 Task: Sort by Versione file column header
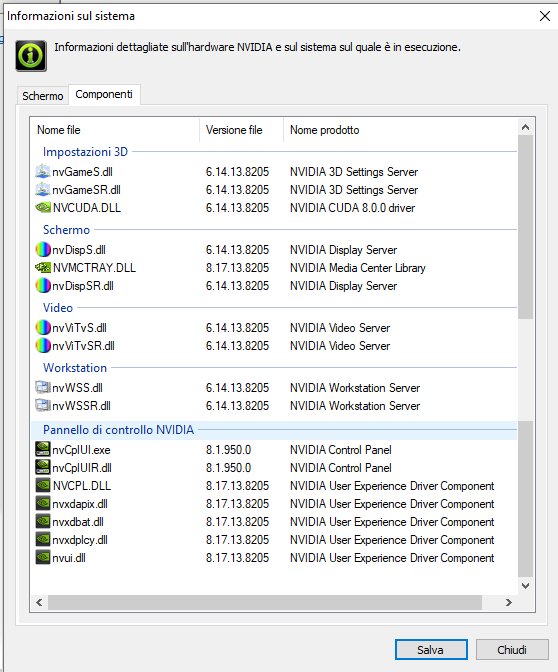coord(241,129)
